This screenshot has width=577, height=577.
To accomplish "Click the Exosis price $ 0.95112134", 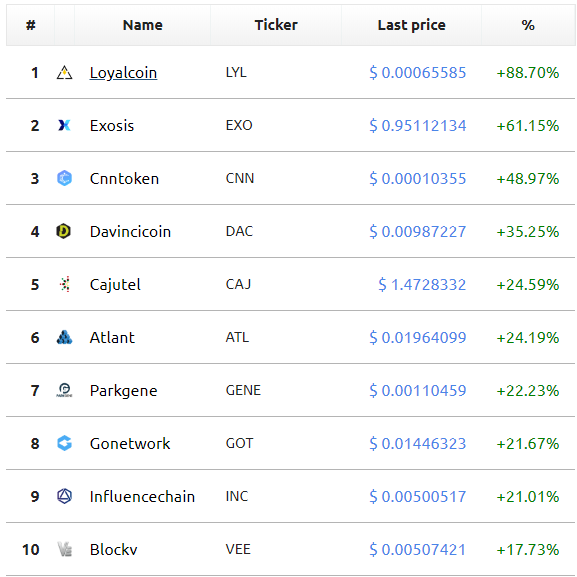I will point(418,126).
